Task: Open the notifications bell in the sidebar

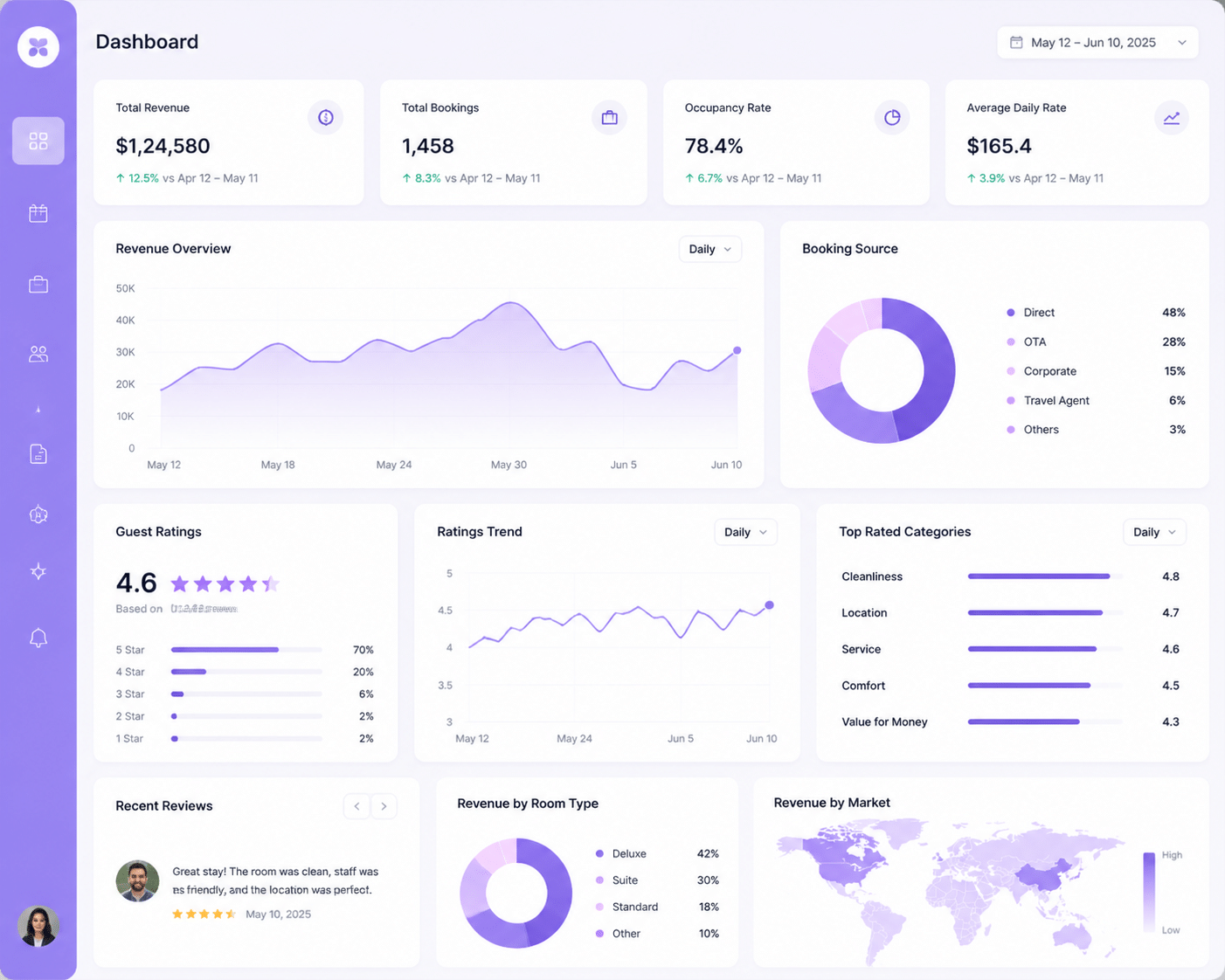Action: pyautogui.click(x=38, y=638)
